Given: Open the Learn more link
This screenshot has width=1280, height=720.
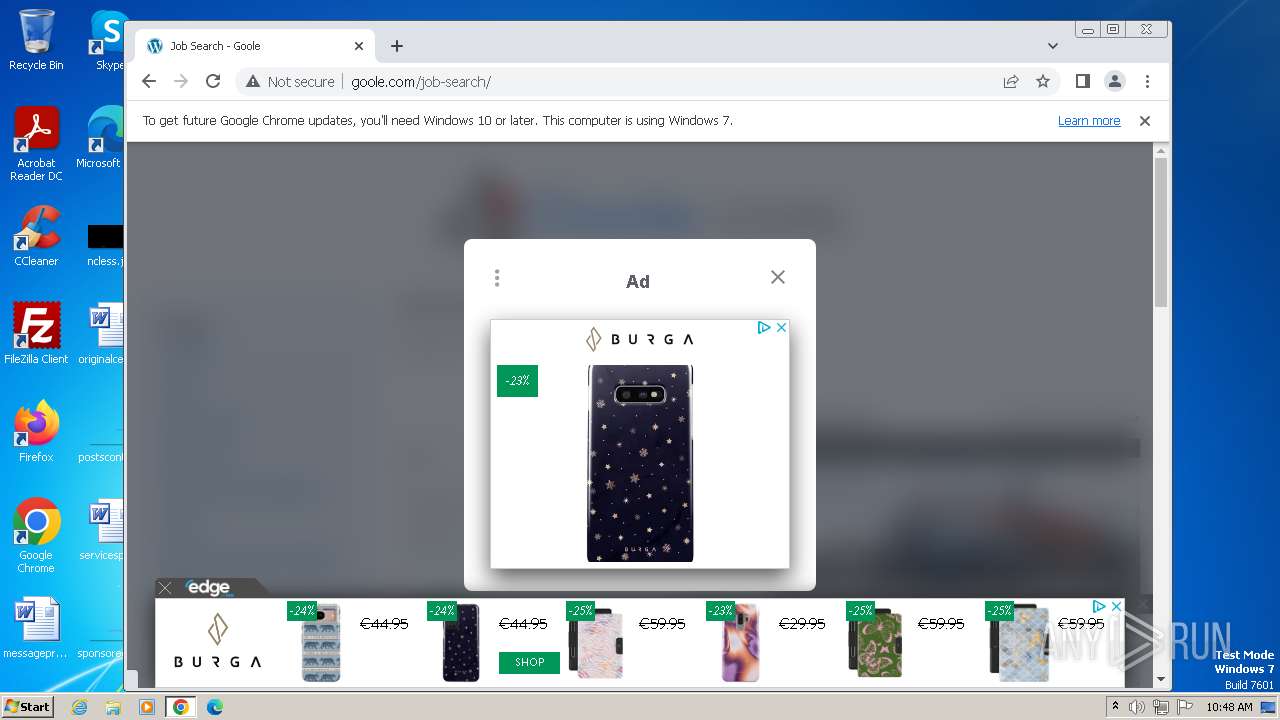Looking at the screenshot, I should coord(1089,121).
